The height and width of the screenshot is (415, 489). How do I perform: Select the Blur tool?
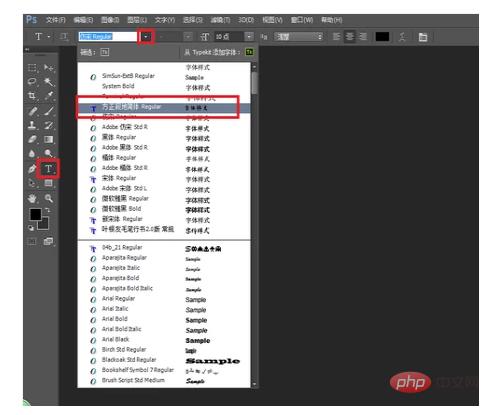32,154
